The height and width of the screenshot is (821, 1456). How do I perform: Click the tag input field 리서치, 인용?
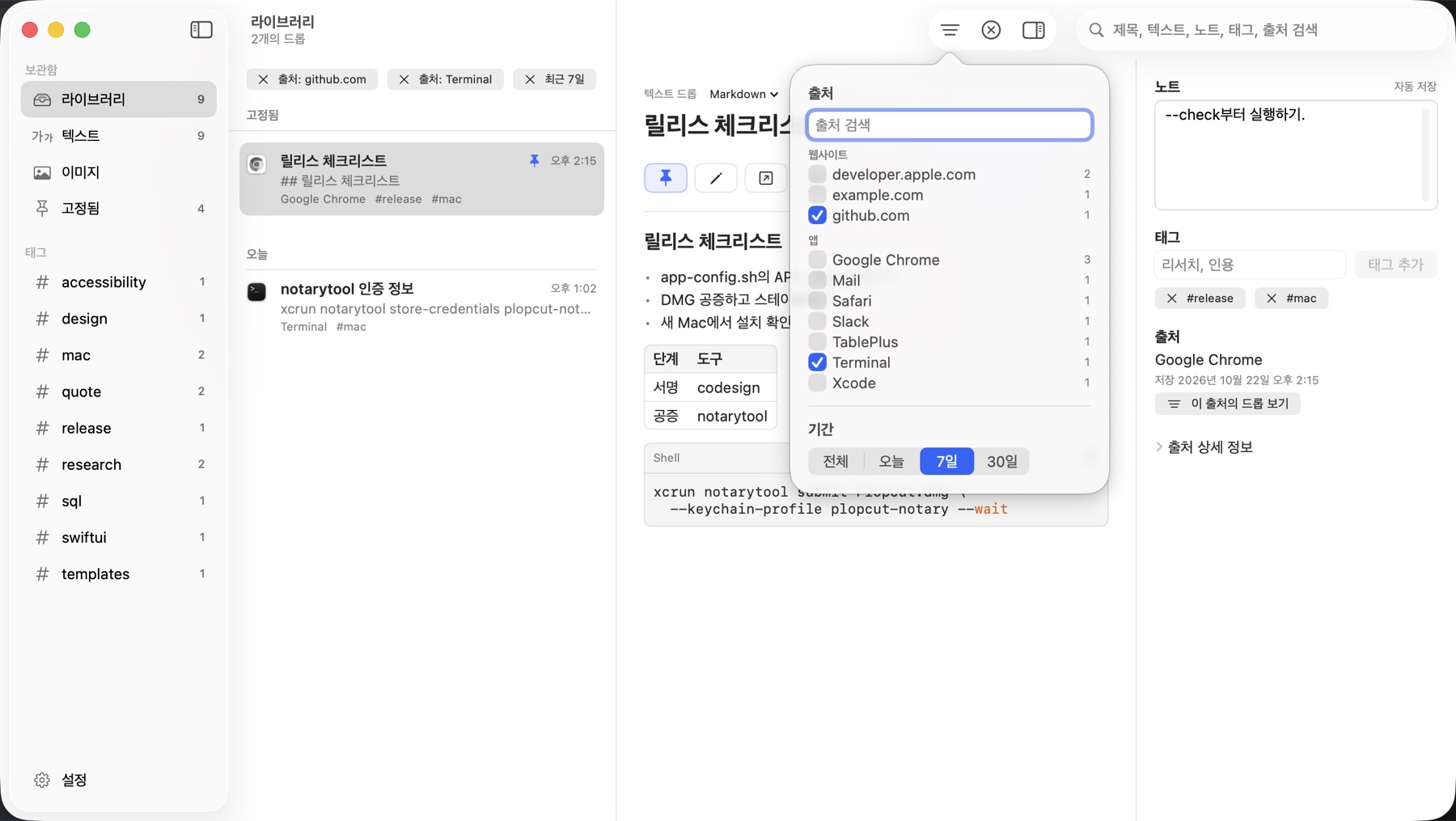(x=1250, y=264)
